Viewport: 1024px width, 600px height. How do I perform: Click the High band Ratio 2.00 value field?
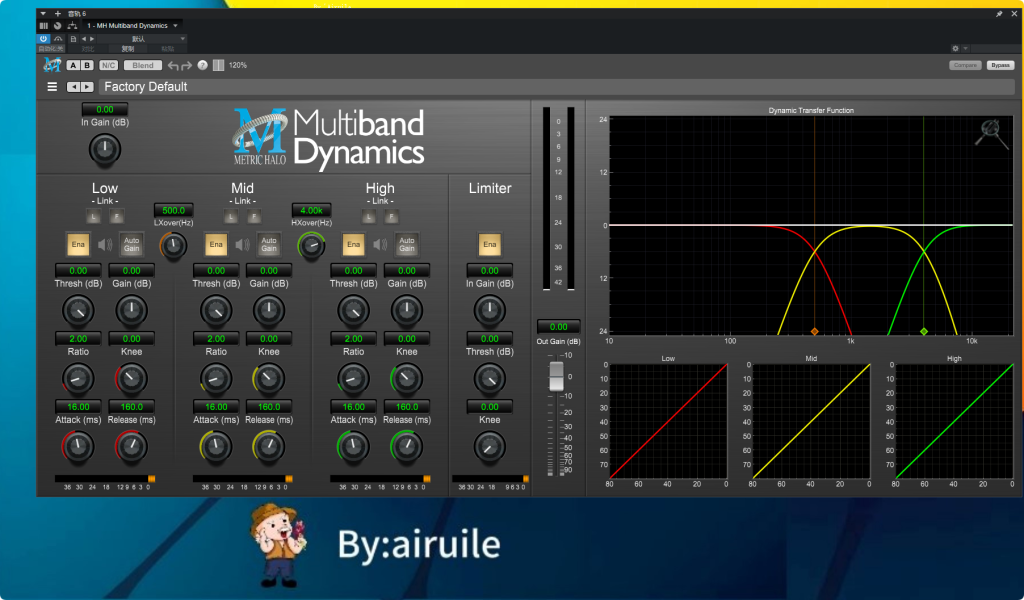[353, 339]
